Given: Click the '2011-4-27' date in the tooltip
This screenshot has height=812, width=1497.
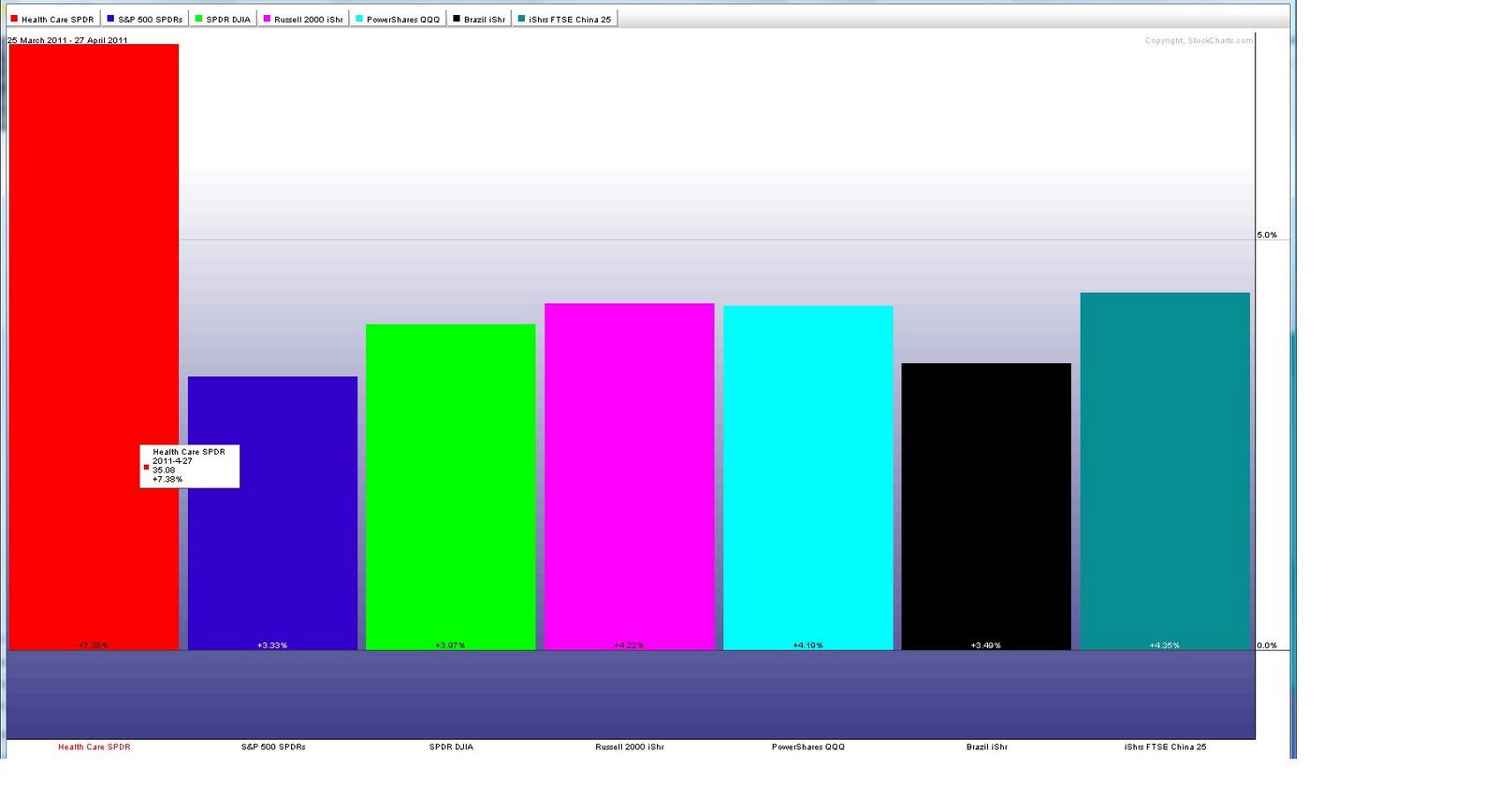Looking at the screenshot, I should point(172,461).
